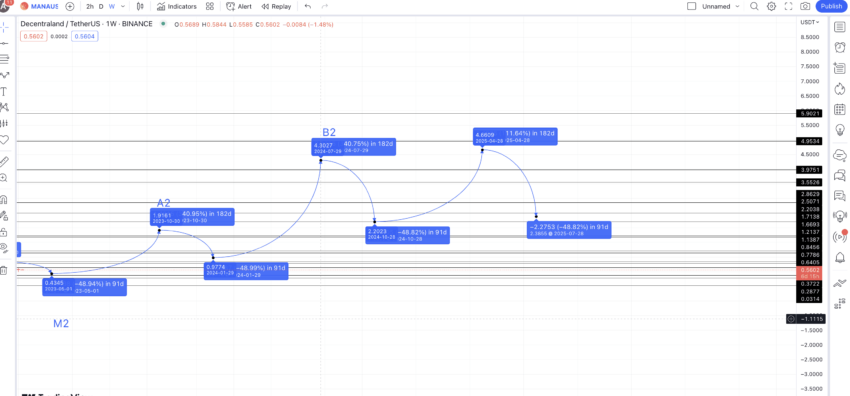
Task: Open the public Chats panel
Action: pyautogui.click(x=840, y=175)
